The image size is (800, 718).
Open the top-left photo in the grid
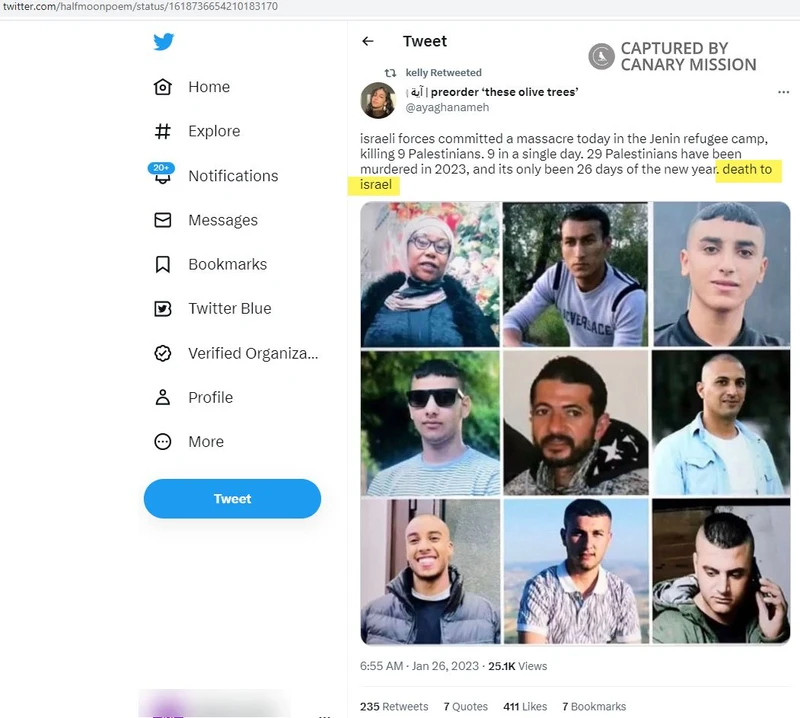[x=430, y=275]
